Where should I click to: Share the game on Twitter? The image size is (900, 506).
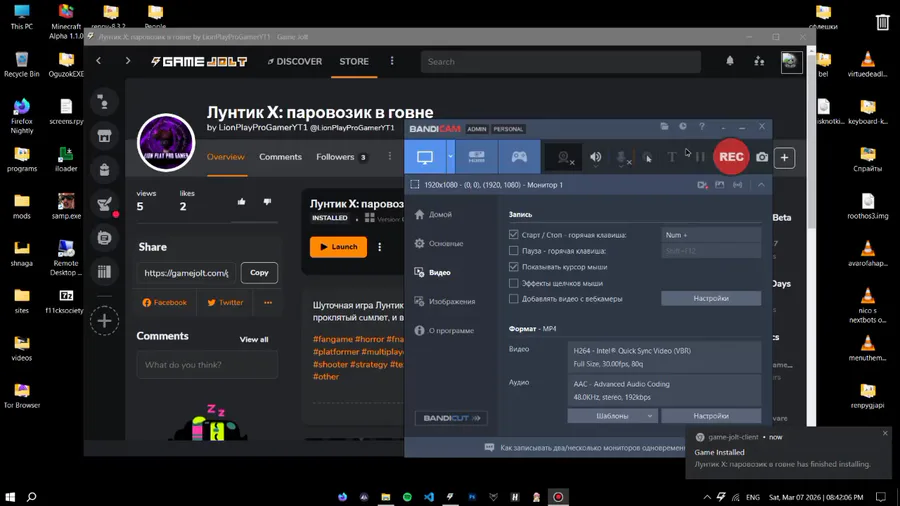point(225,302)
